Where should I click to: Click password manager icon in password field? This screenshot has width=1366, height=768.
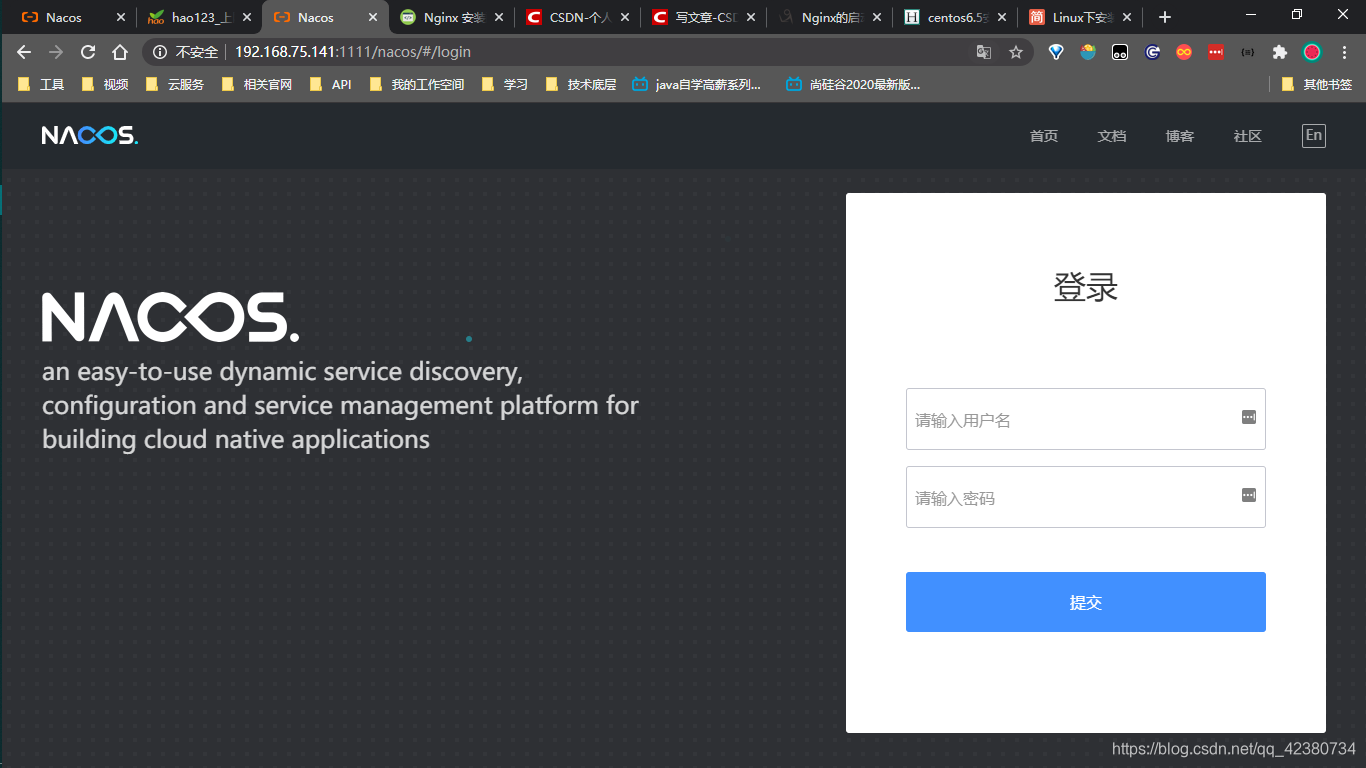(1249, 495)
